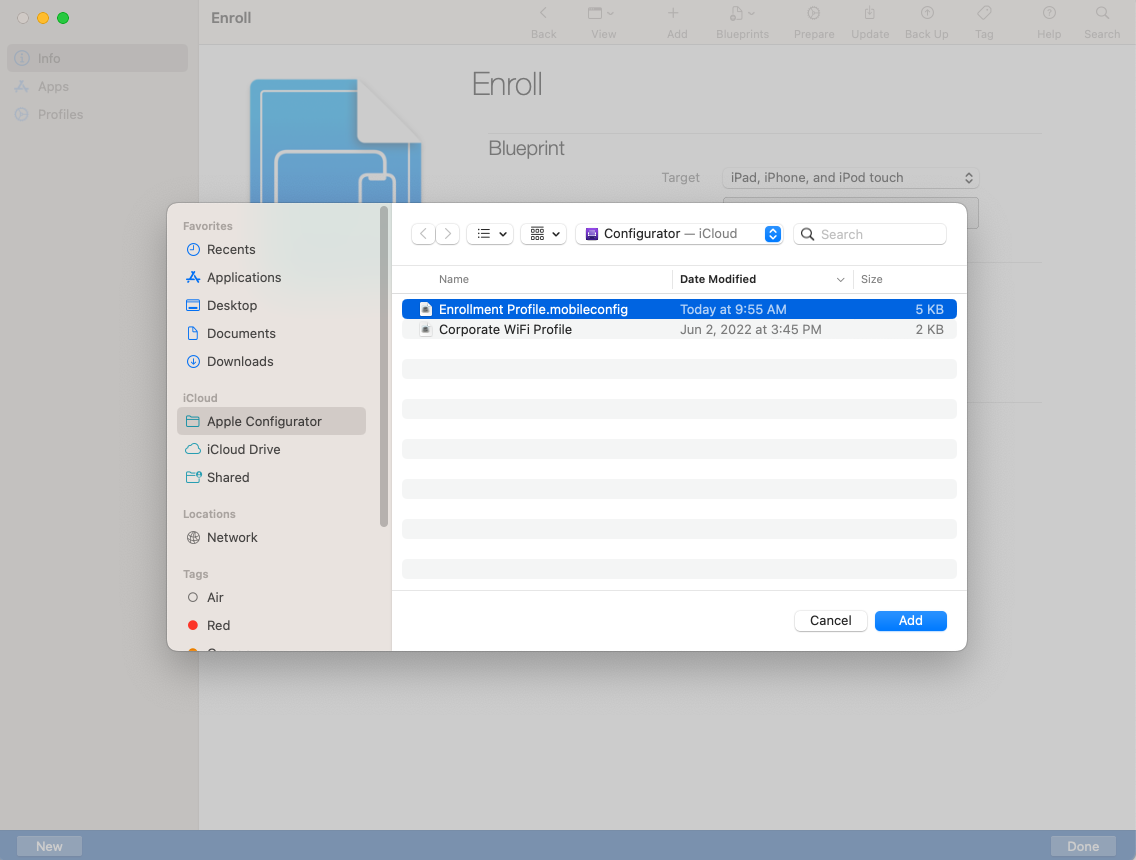The height and width of the screenshot is (860, 1136).
Task: Select the Air tag circle
Action: [193, 598]
